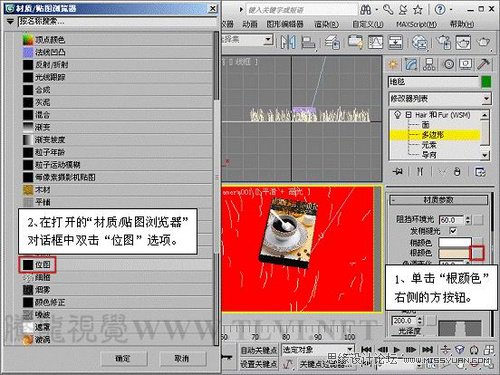Toggle Hair 和 Fur modifier lightbulb
Screen dimensions: 500x375
pyautogui.click(x=397, y=115)
